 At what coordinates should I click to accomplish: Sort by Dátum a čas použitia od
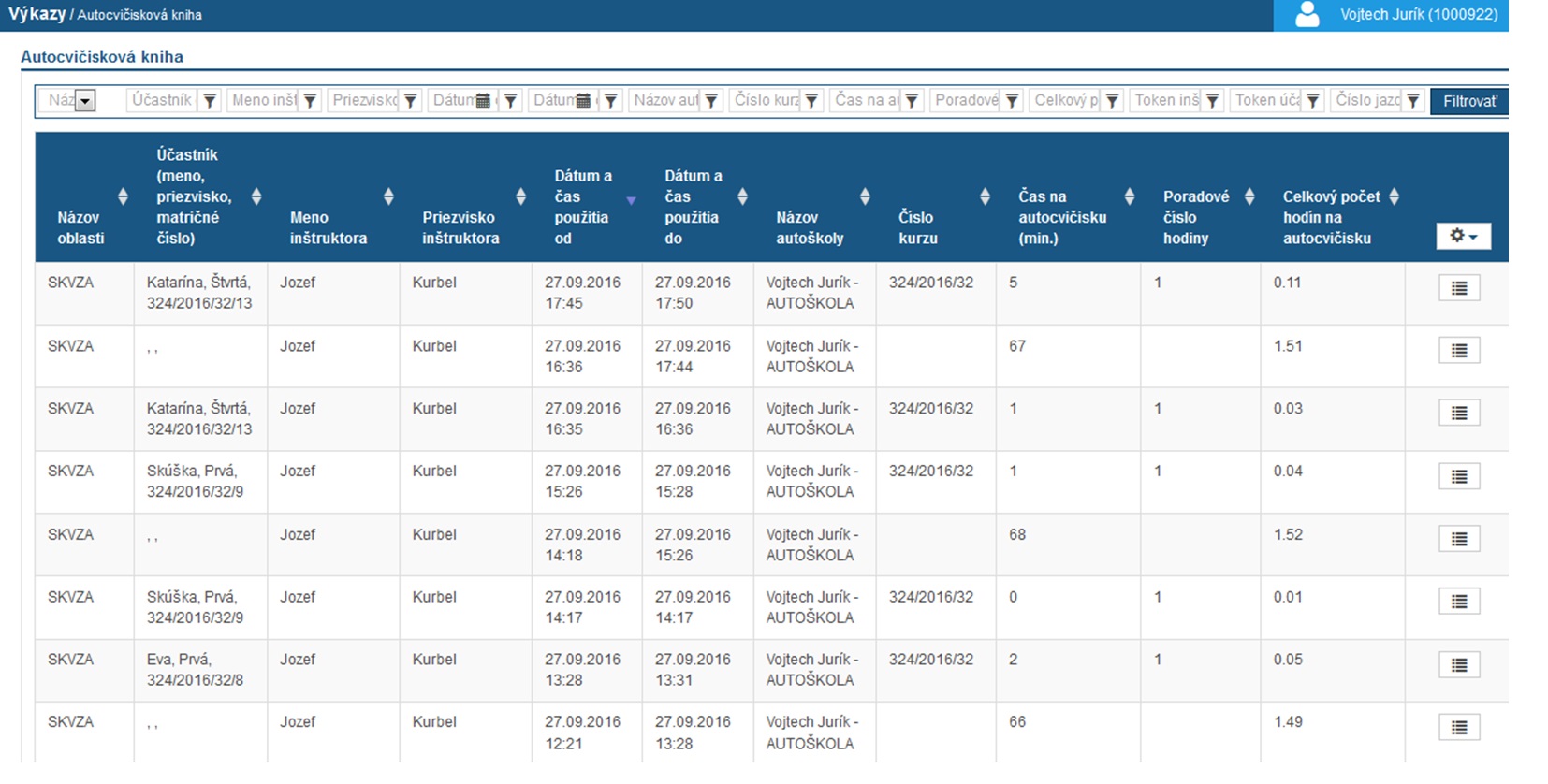631,200
